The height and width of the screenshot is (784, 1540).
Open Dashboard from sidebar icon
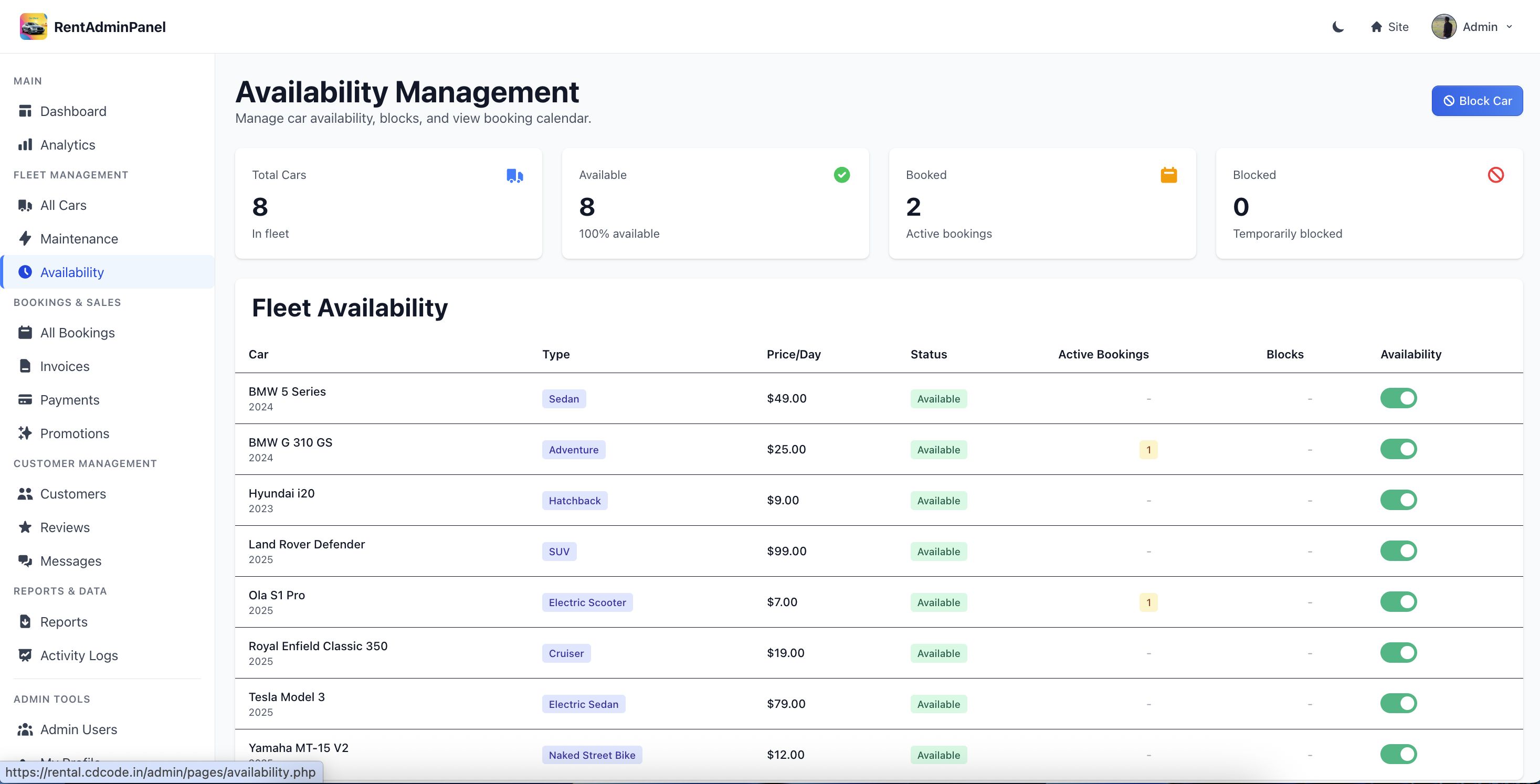(25, 111)
